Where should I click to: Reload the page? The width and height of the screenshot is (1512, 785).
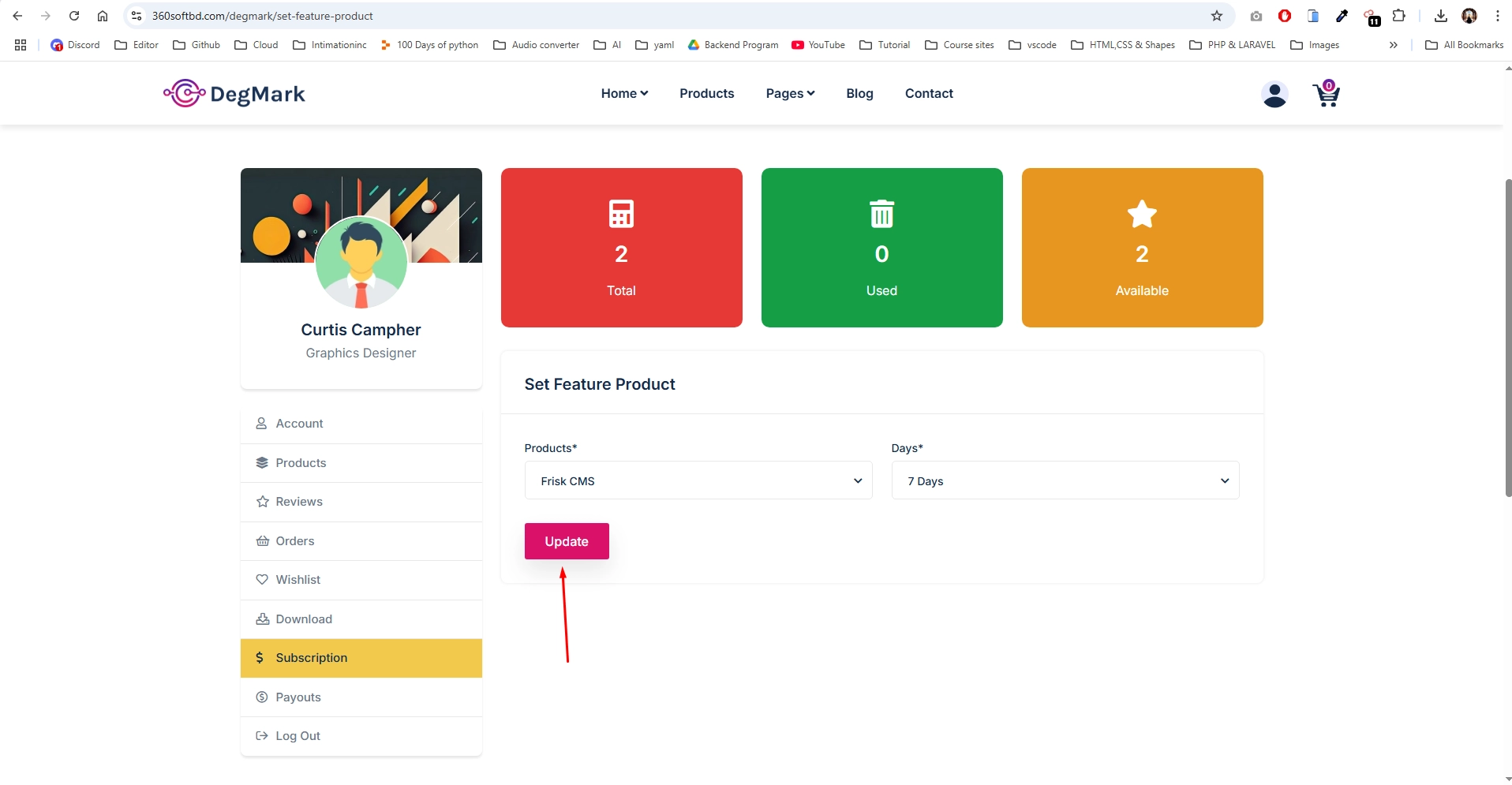74,16
